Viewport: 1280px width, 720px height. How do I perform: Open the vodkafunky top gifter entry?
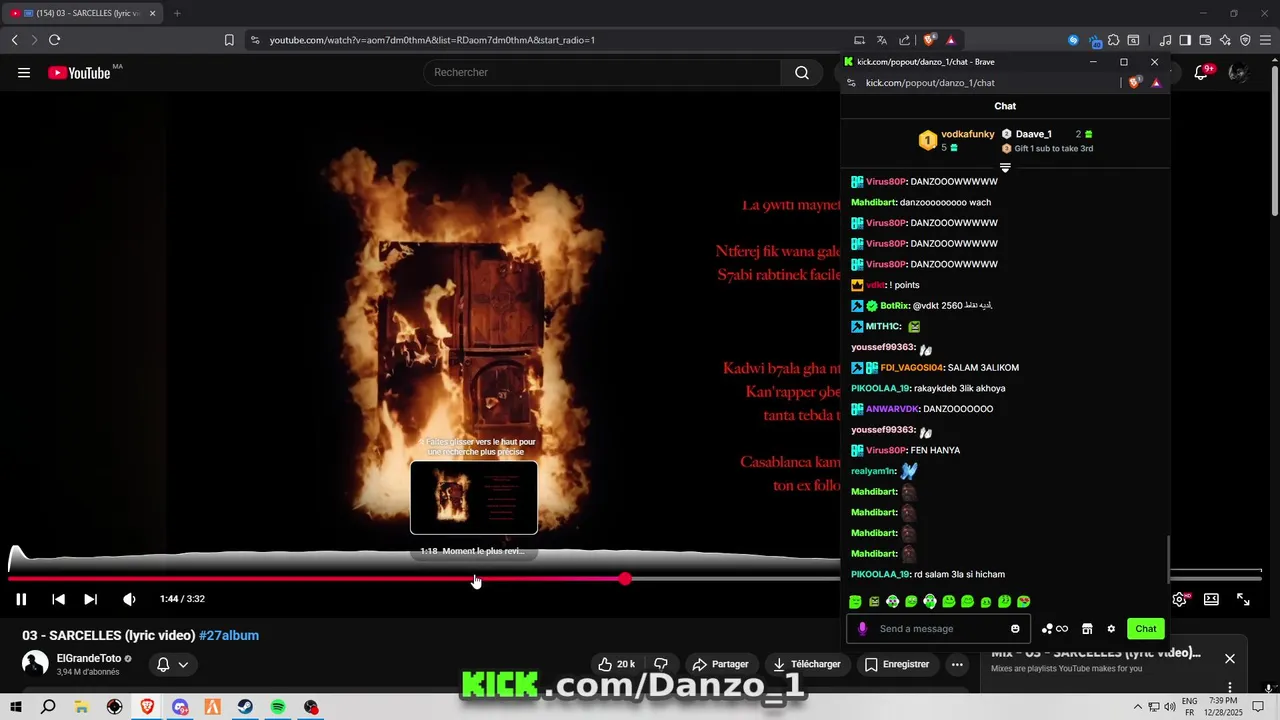[957, 140]
